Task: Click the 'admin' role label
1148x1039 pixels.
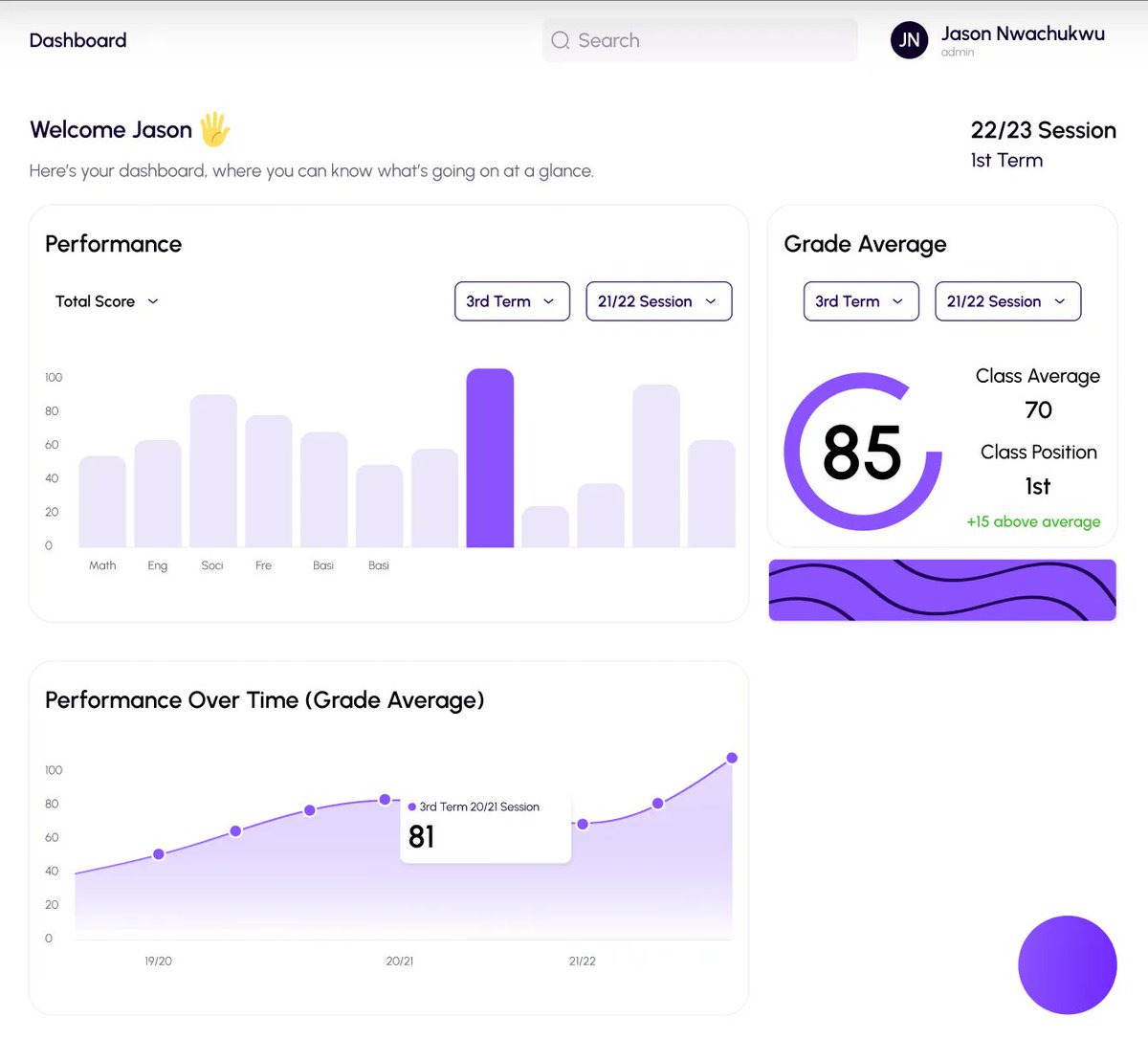Action: (x=958, y=53)
